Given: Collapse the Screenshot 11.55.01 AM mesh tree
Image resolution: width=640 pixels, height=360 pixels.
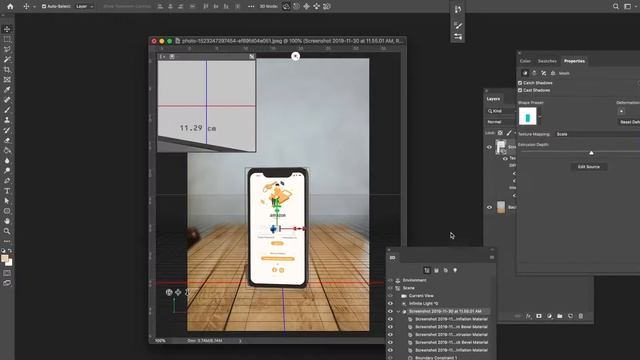Looking at the screenshot, I should click(398, 311).
